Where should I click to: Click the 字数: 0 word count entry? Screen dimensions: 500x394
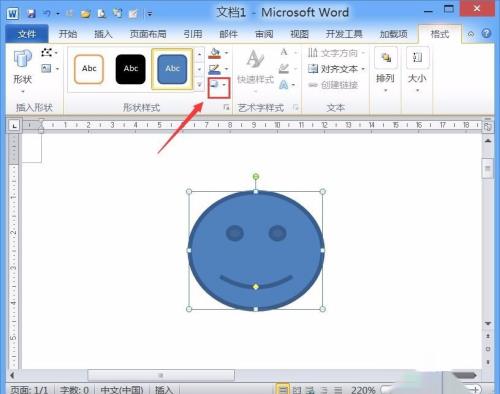74,389
